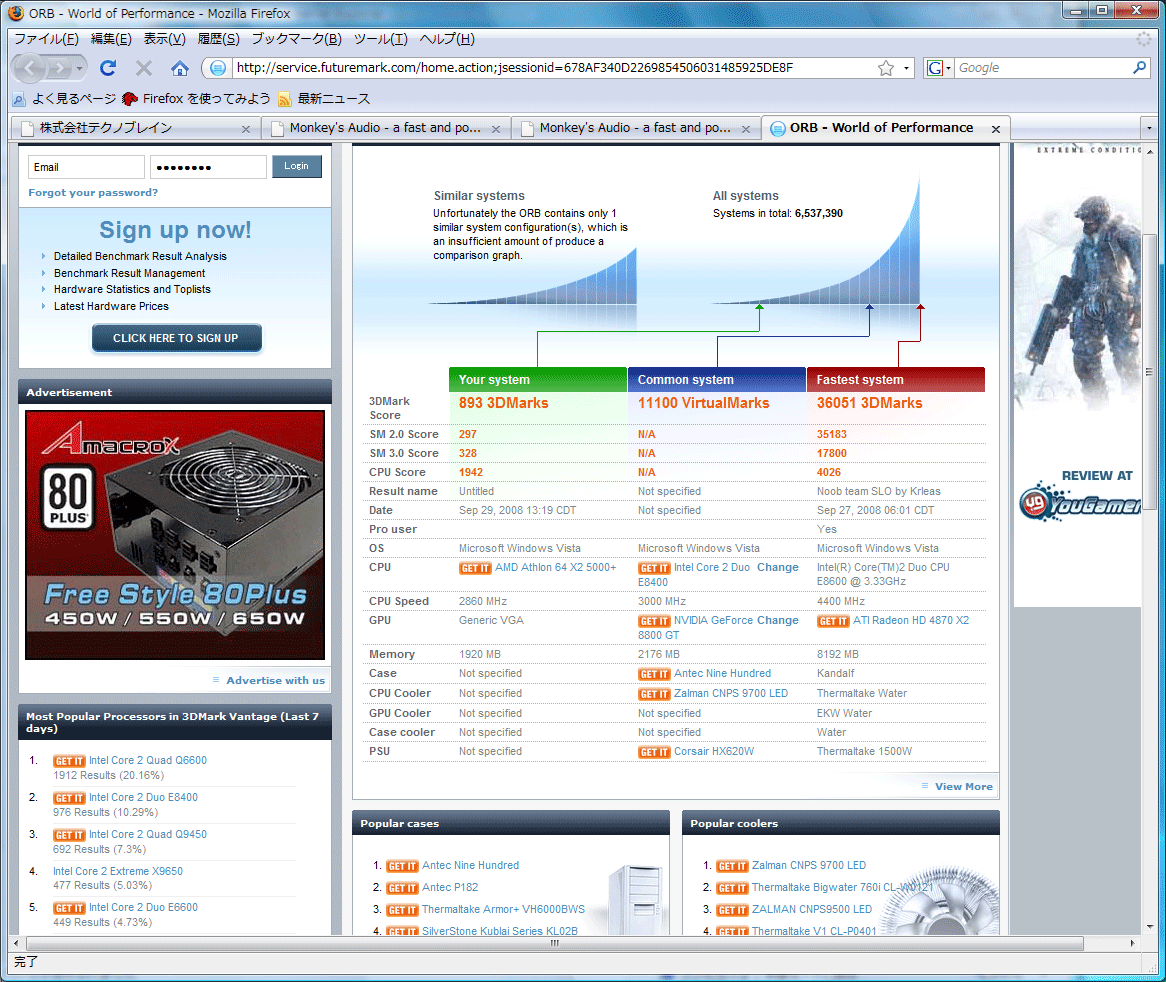Click the forward navigation arrow

pyautogui.click(x=61, y=68)
